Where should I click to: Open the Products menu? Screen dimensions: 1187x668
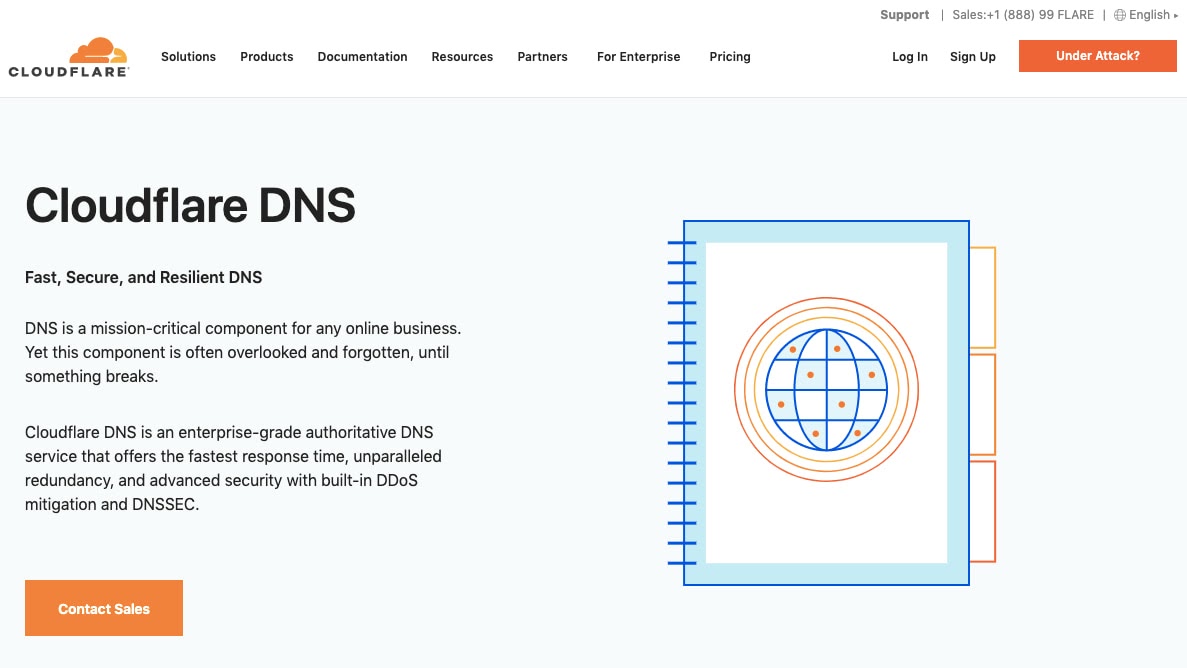pyautogui.click(x=266, y=56)
